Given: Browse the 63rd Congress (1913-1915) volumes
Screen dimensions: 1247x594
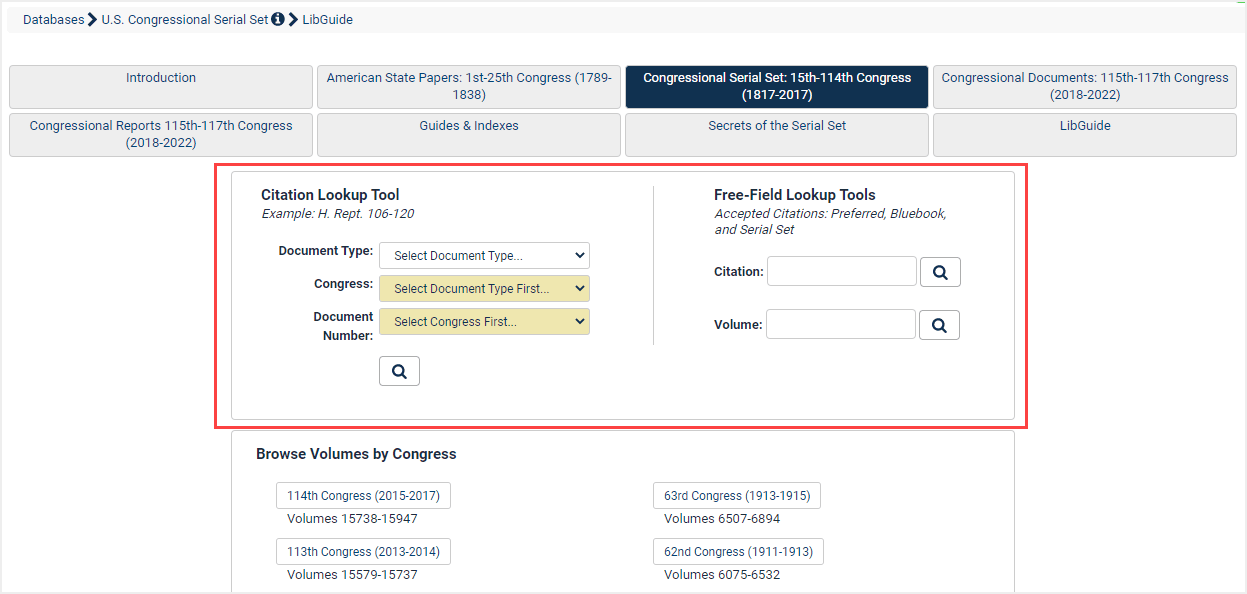Looking at the screenshot, I should [x=736, y=495].
